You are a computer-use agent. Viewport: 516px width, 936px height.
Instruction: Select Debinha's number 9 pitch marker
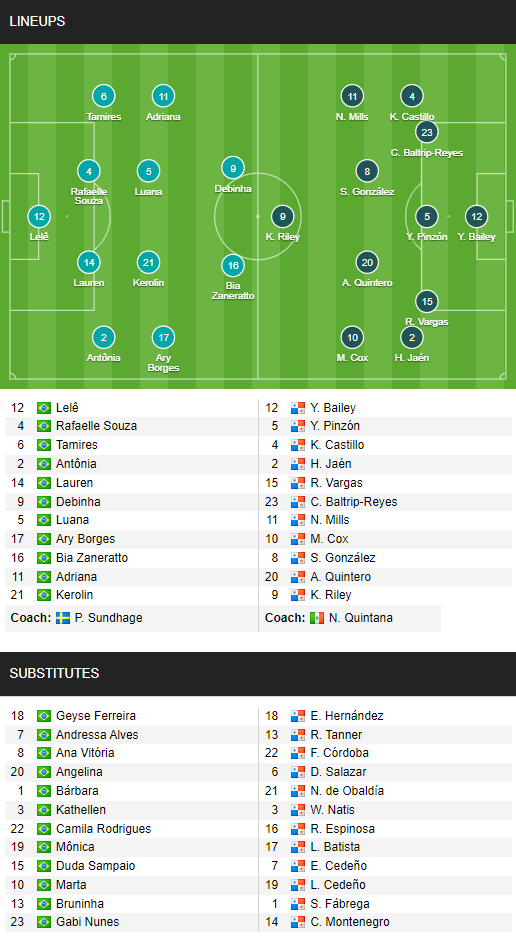[233, 168]
